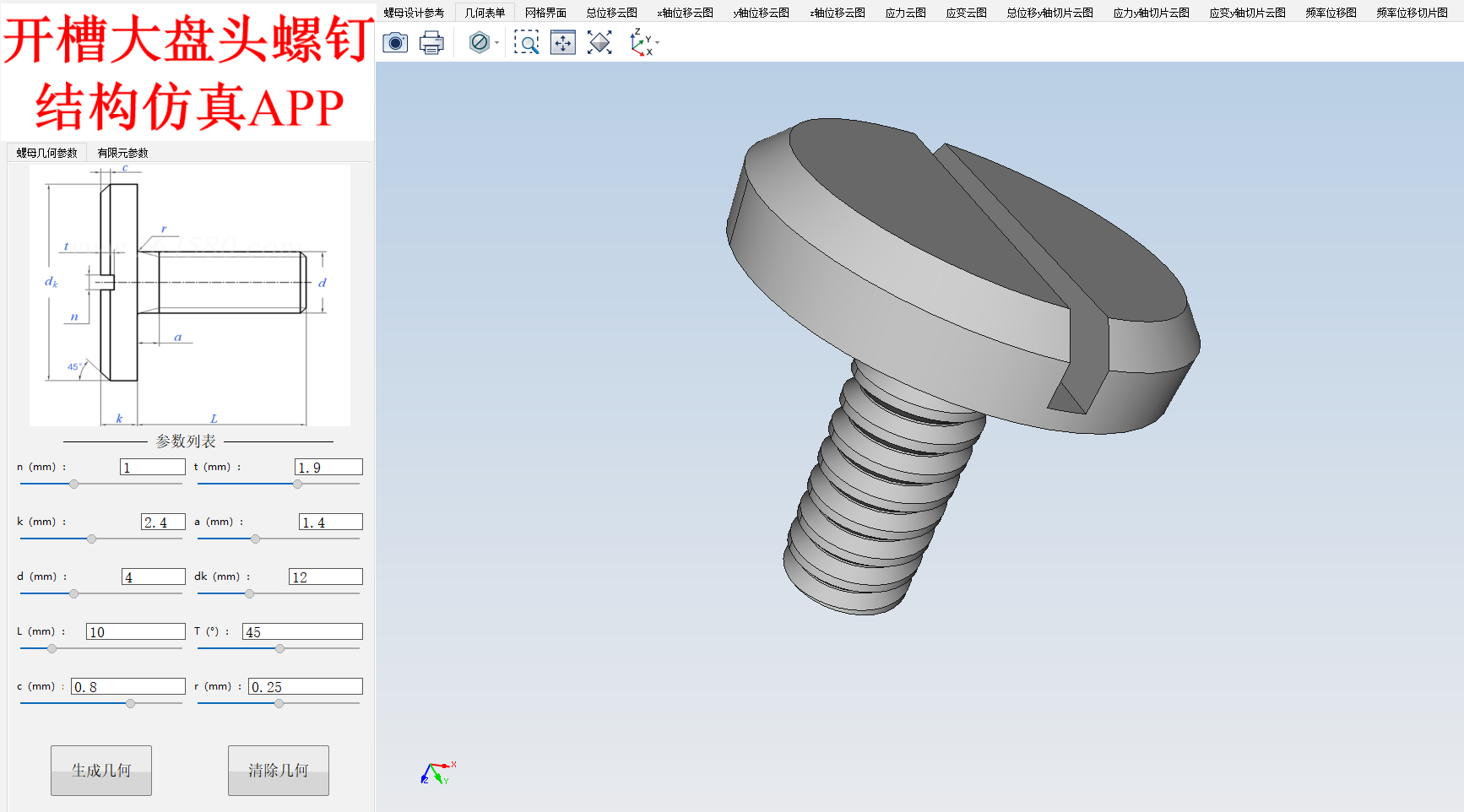
Task: Click the d (mm) input field
Action: pyautogui.click(x=154, y=577)
